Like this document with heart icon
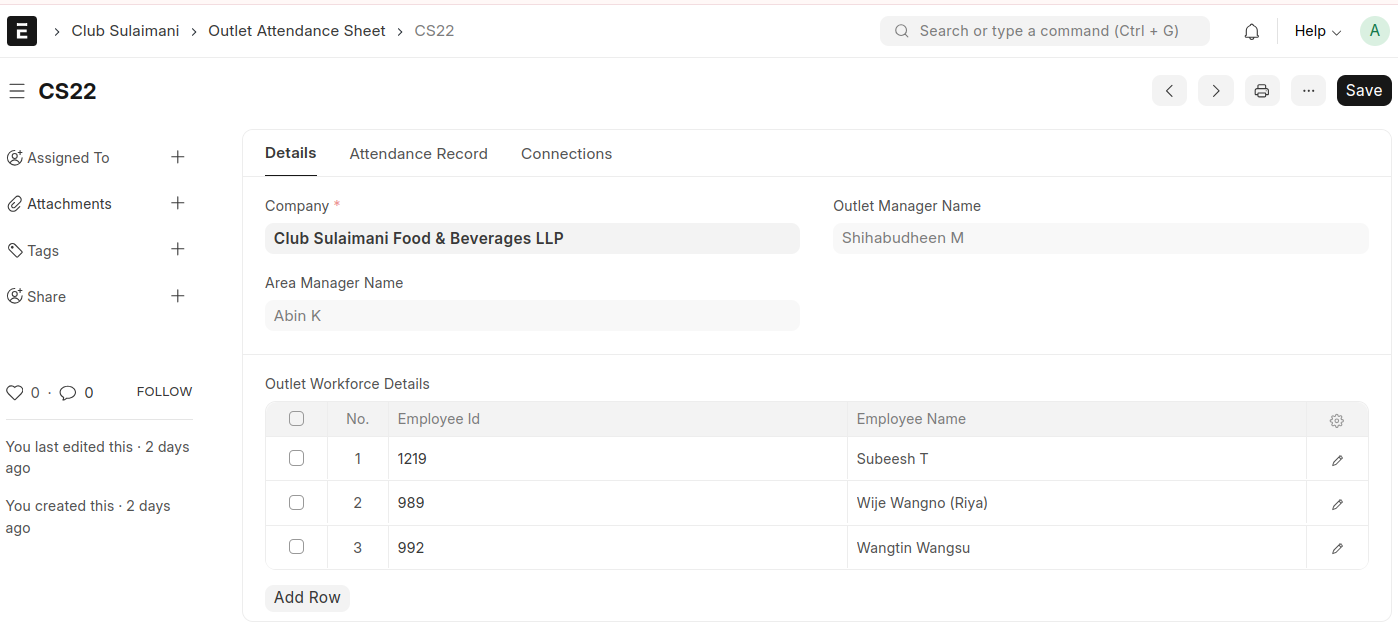 (14, 393)
